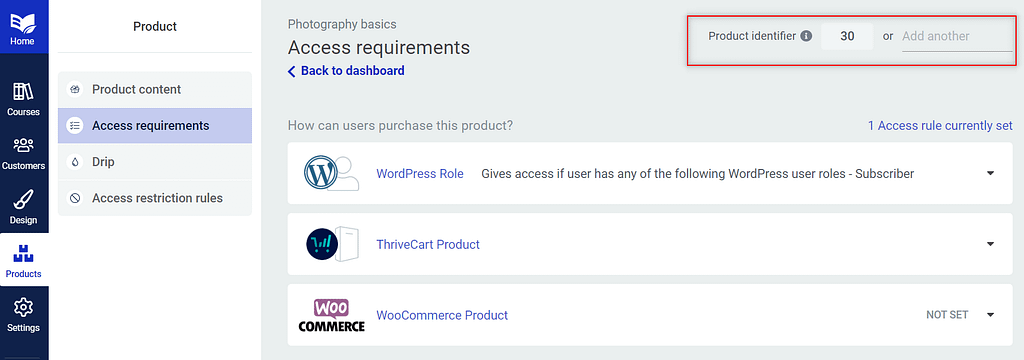Select the Design paintbrush icon
Viewport: 1024px width, 360px height.
(x=24, y=200)
